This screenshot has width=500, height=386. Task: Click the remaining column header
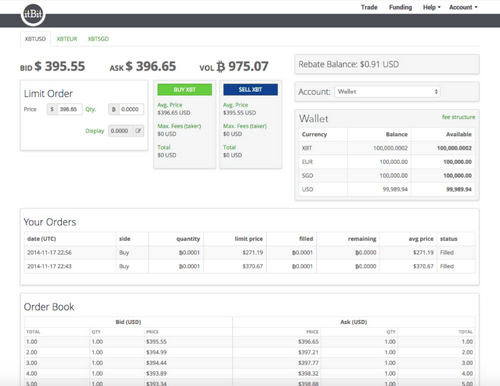tap(362, 239)
